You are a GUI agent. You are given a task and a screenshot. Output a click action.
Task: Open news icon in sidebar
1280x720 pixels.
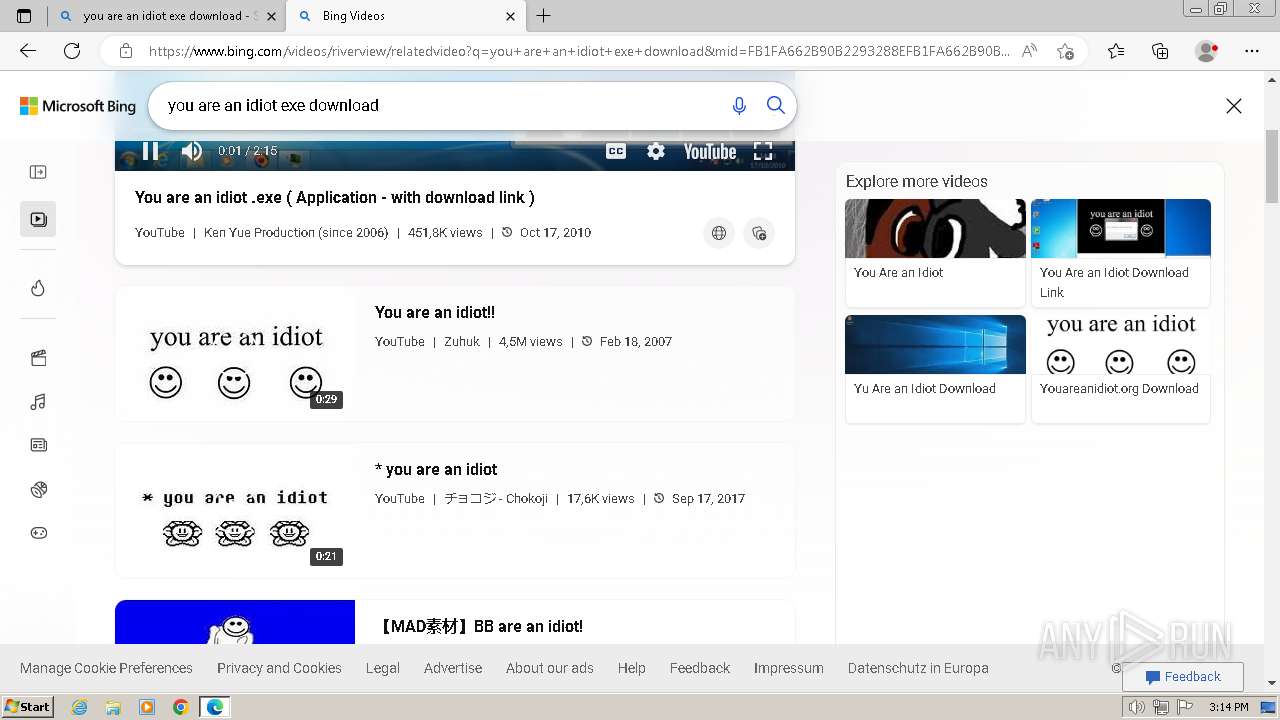click(38, 445)
